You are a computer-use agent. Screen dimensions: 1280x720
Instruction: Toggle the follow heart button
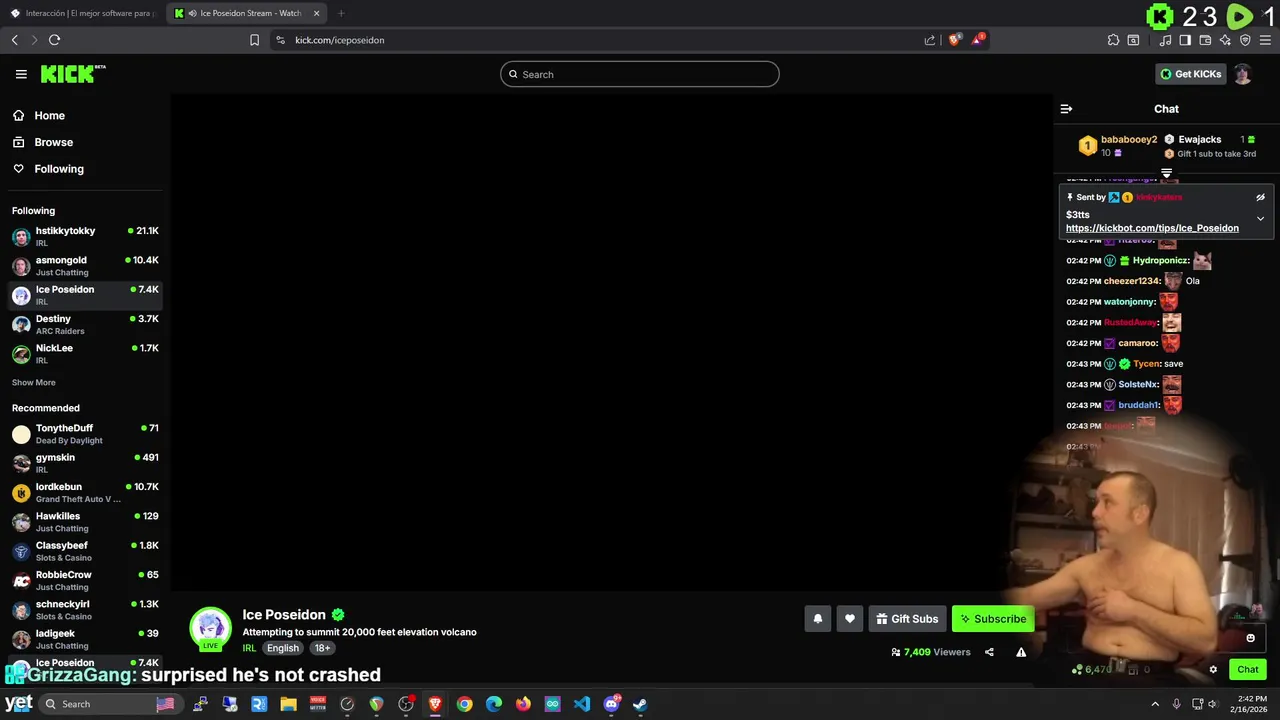coord(850,619)
